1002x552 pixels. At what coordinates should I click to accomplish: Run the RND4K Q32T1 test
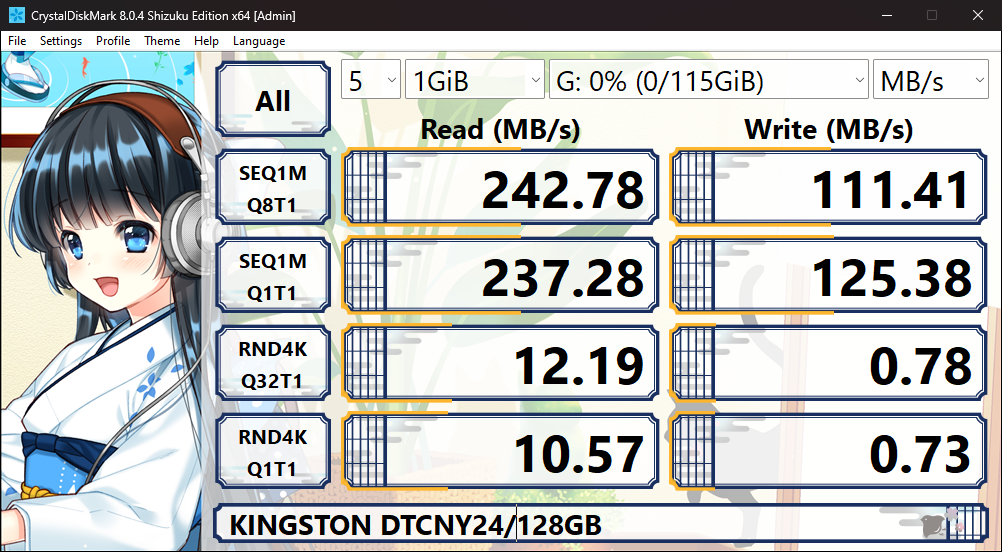[273, 365]
